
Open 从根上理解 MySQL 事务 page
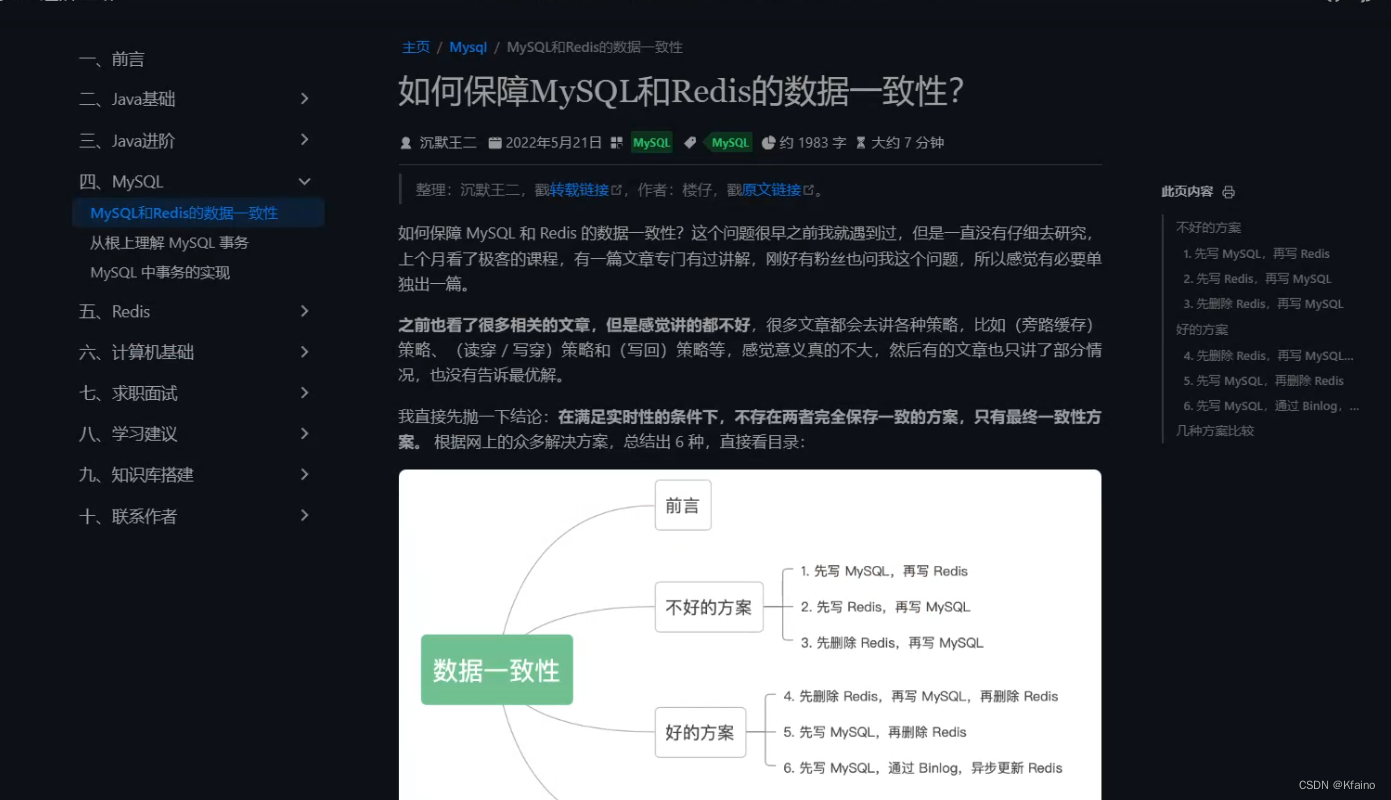click(x=169, y=243)
